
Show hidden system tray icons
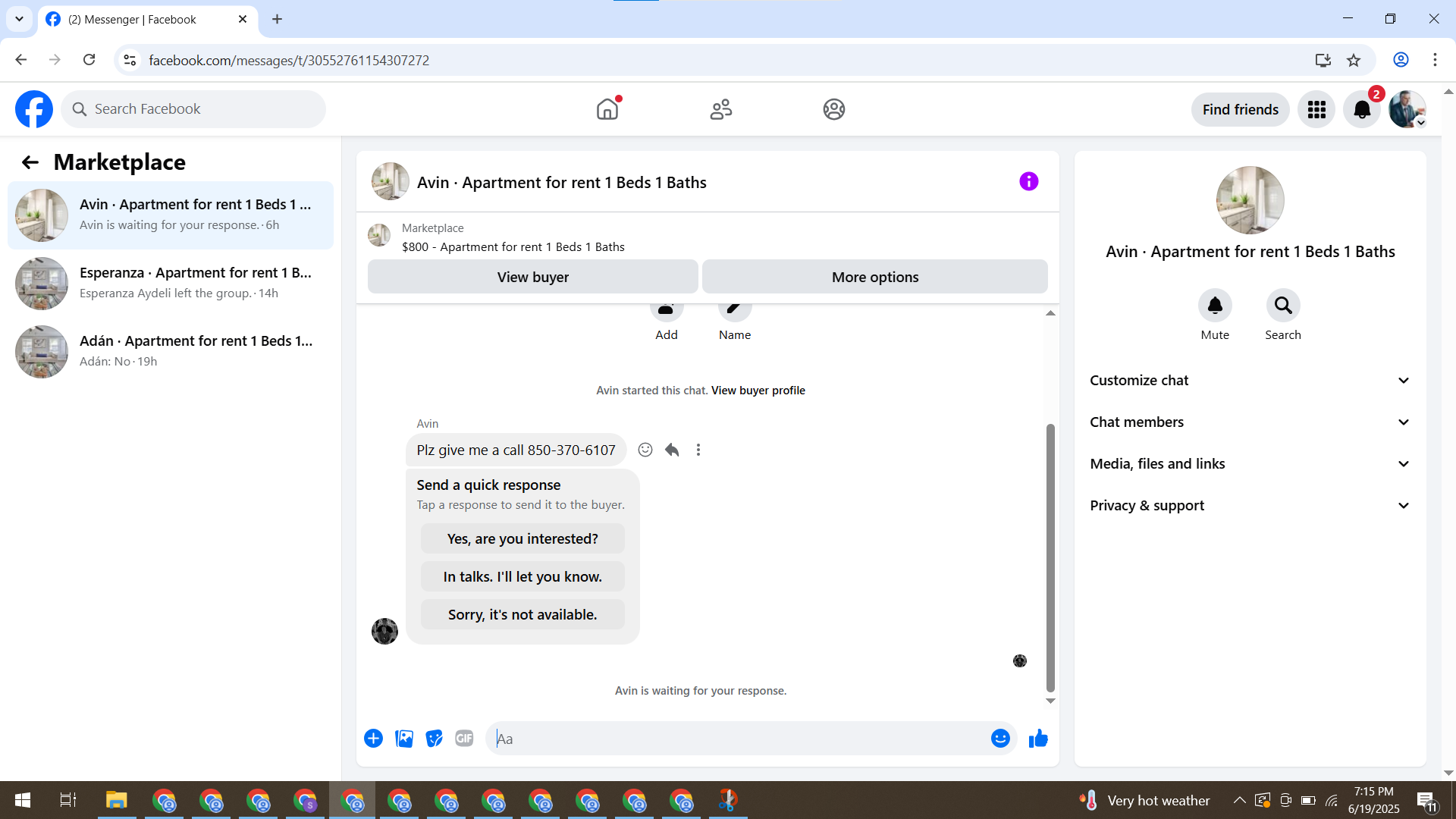coord(1239,800)
